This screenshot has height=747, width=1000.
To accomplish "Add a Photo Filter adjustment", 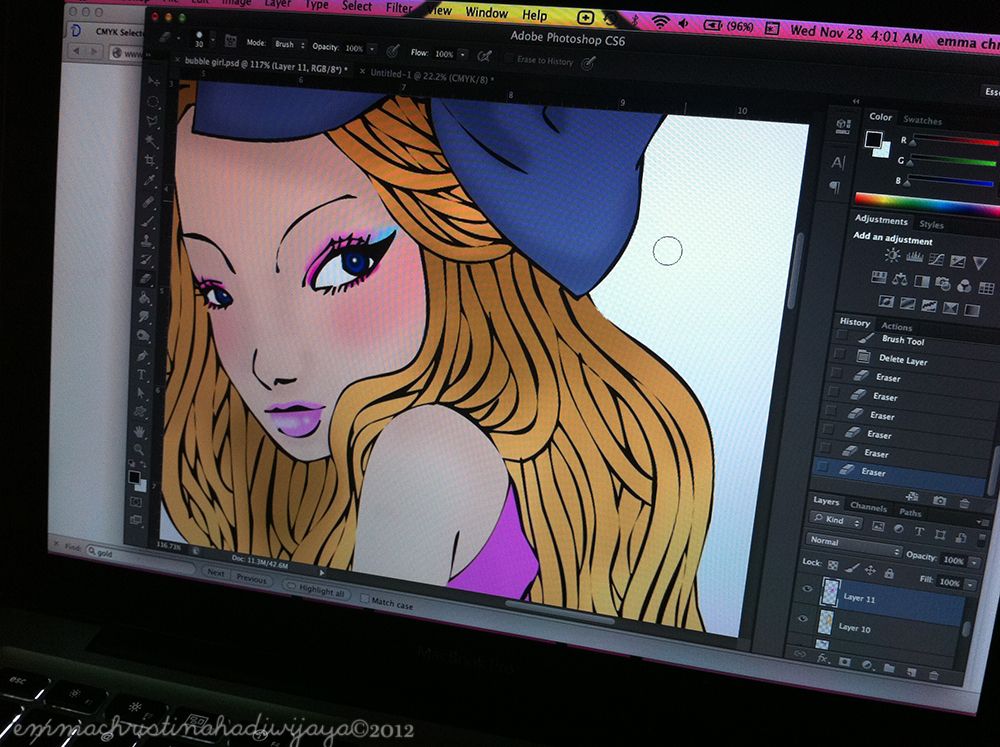I will (943, 283).
